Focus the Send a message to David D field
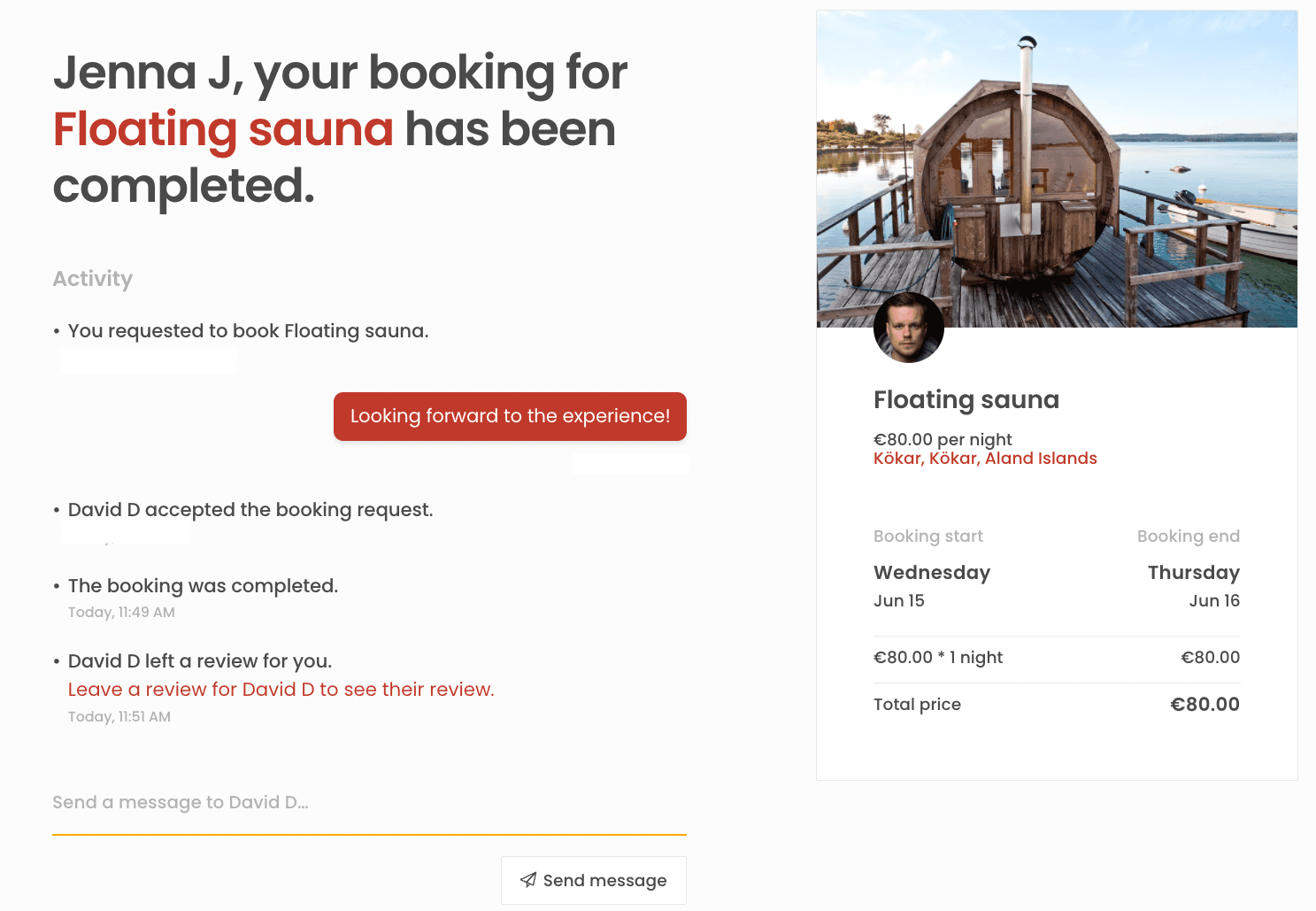1316x911 pixels. point(369,803)
